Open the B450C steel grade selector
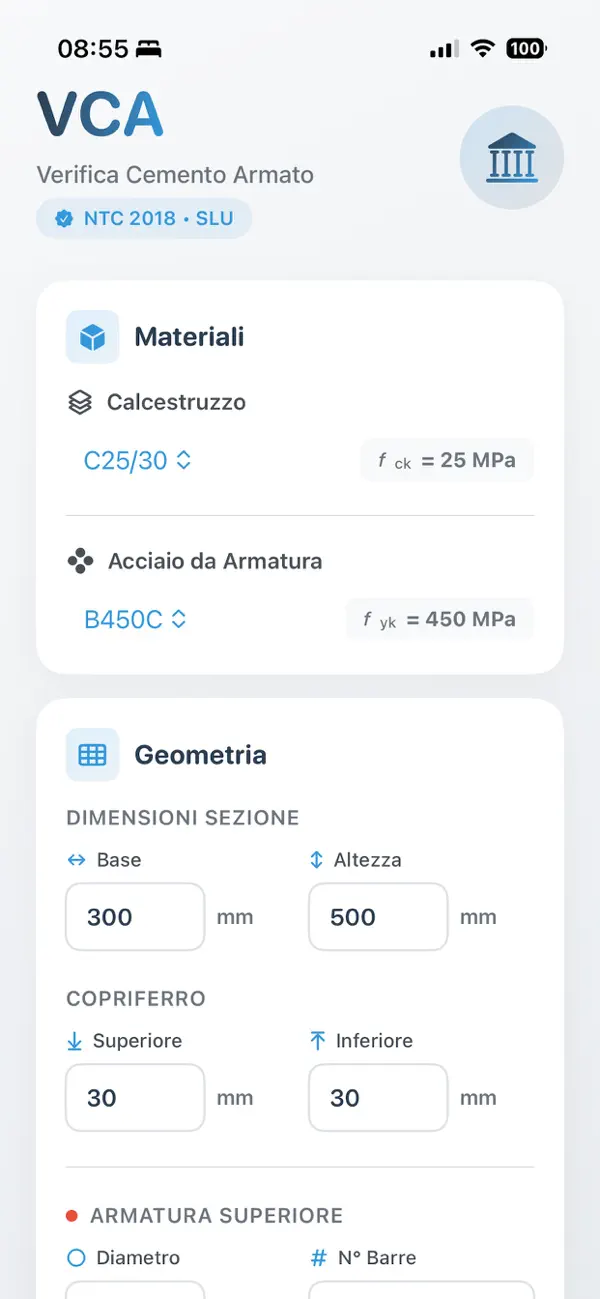The image size is (600, 1299). pos(135,619)
